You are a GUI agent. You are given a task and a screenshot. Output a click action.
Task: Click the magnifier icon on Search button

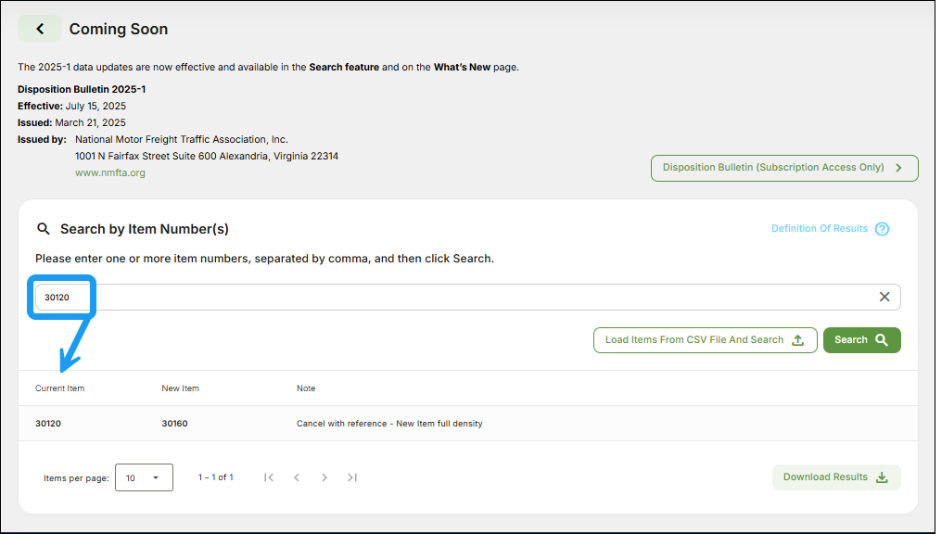881,340
